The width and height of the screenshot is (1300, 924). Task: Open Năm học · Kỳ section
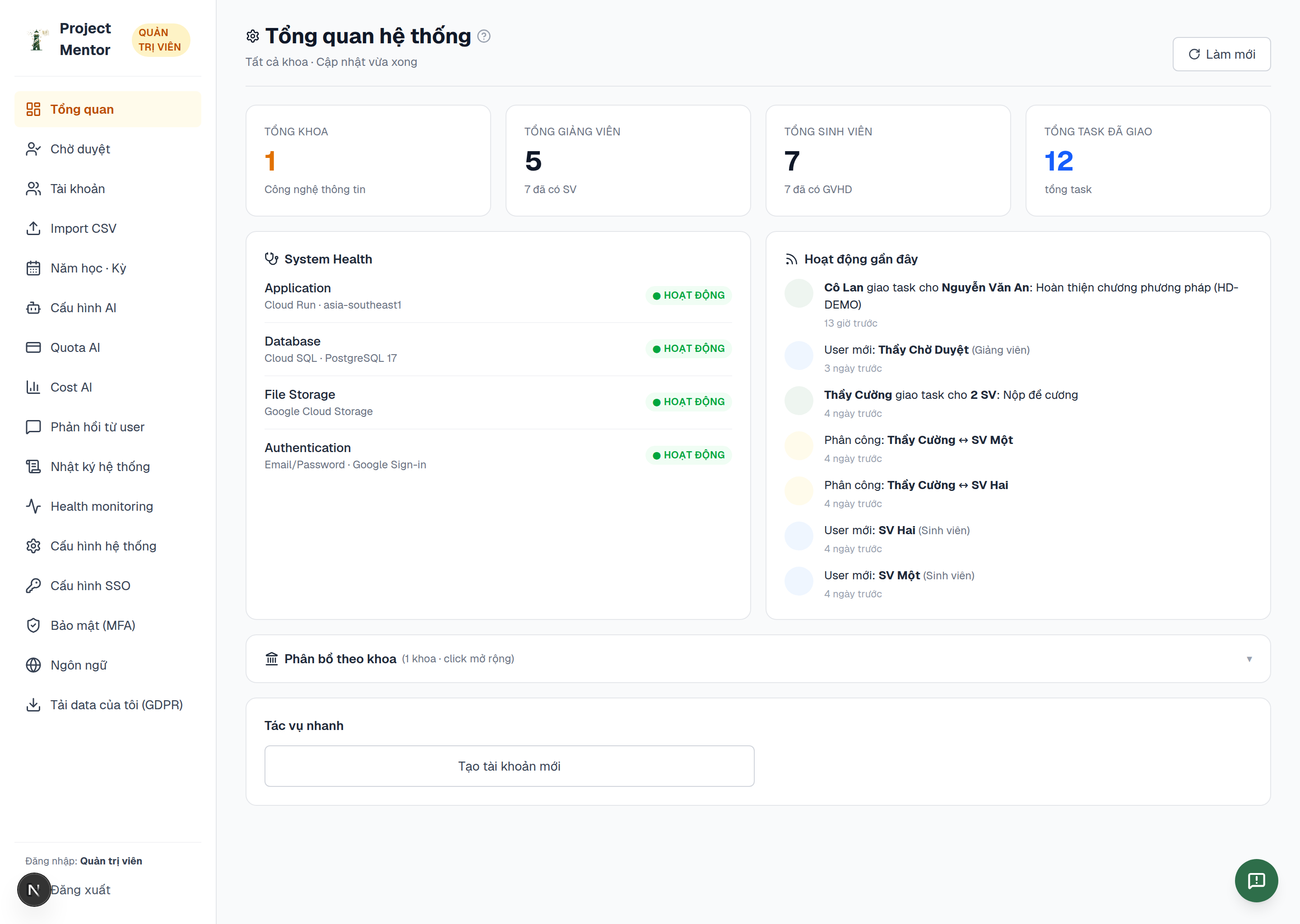click(108, 268)
